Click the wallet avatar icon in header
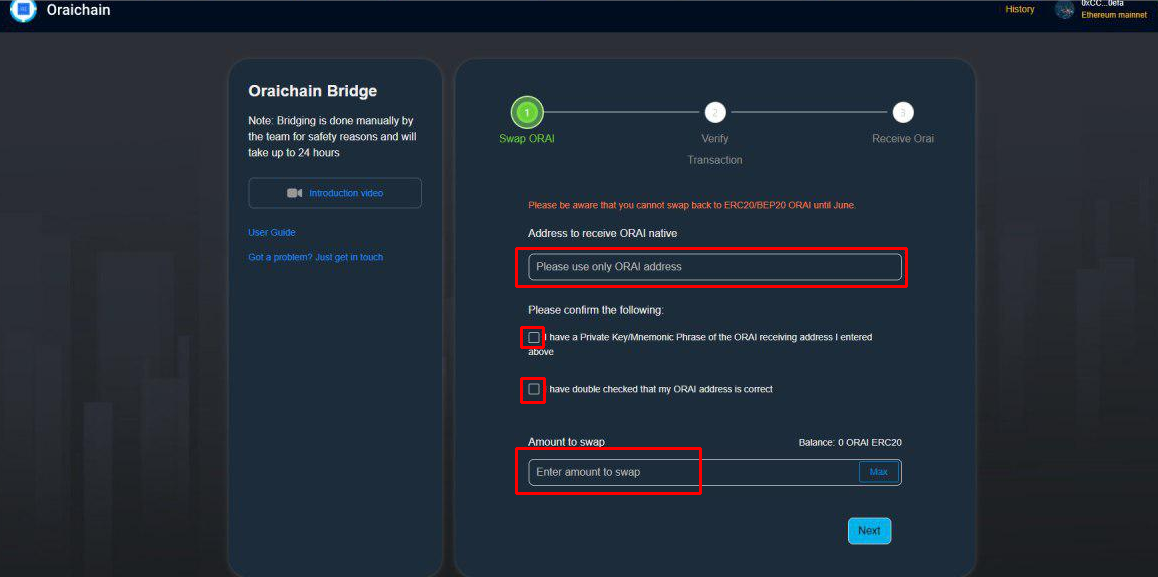The image size is (1158, 577). click(1064, 10)
